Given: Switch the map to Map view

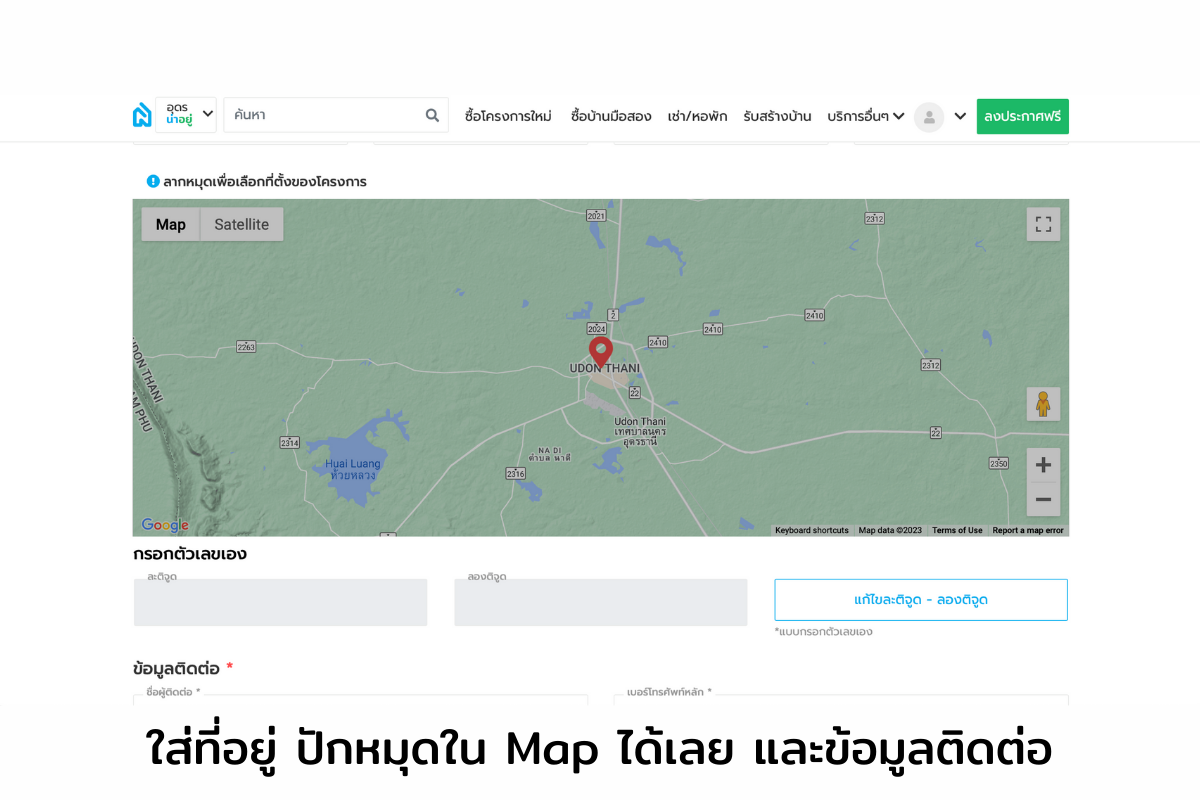Looking at the screenshot, I should (x=171, y=224).
